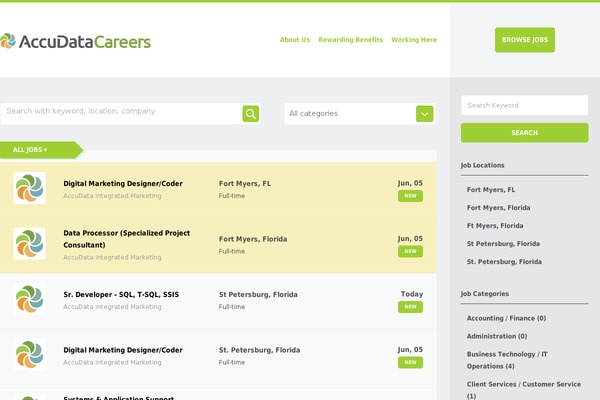Click 'AccuData Integrated Marketing' under Sr. Developer
The width and height of the screenshot is (600, 400).
[112, 307]
